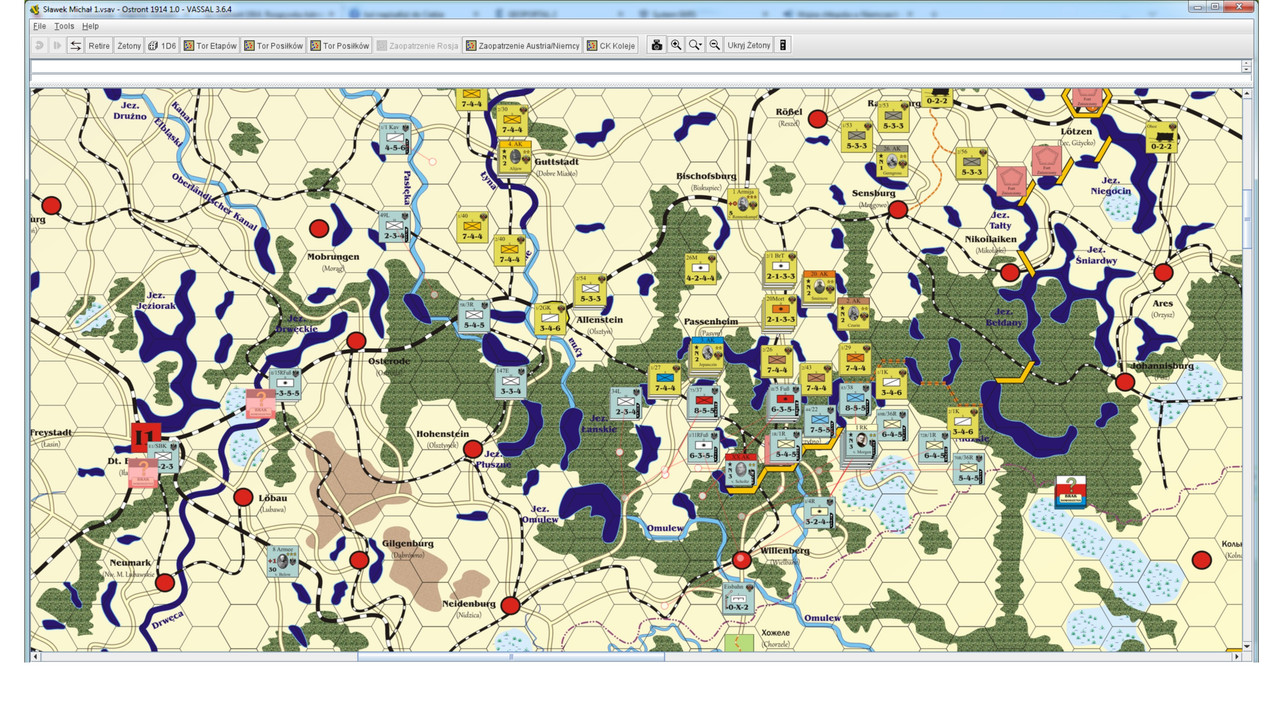The height and width of the screenshot is (716, 1280).
Task: Click the step-forward arrow icon in toolbar
Action: tap(57, 46)
